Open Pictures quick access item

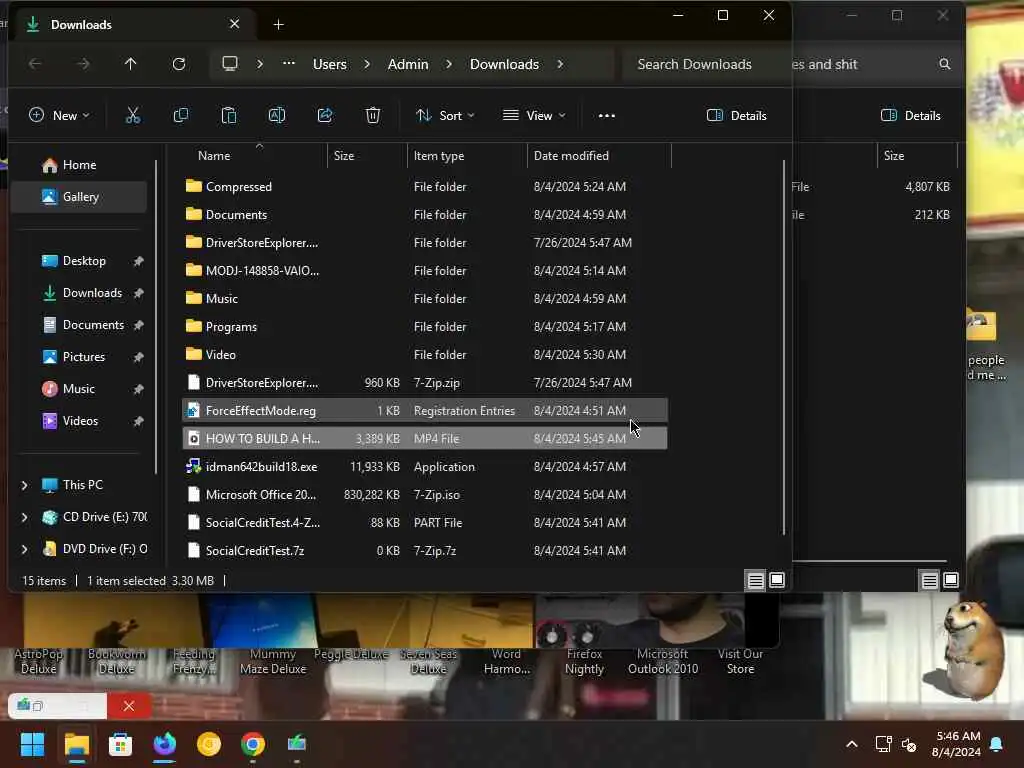pyautogui.click(x=84, y=357)
